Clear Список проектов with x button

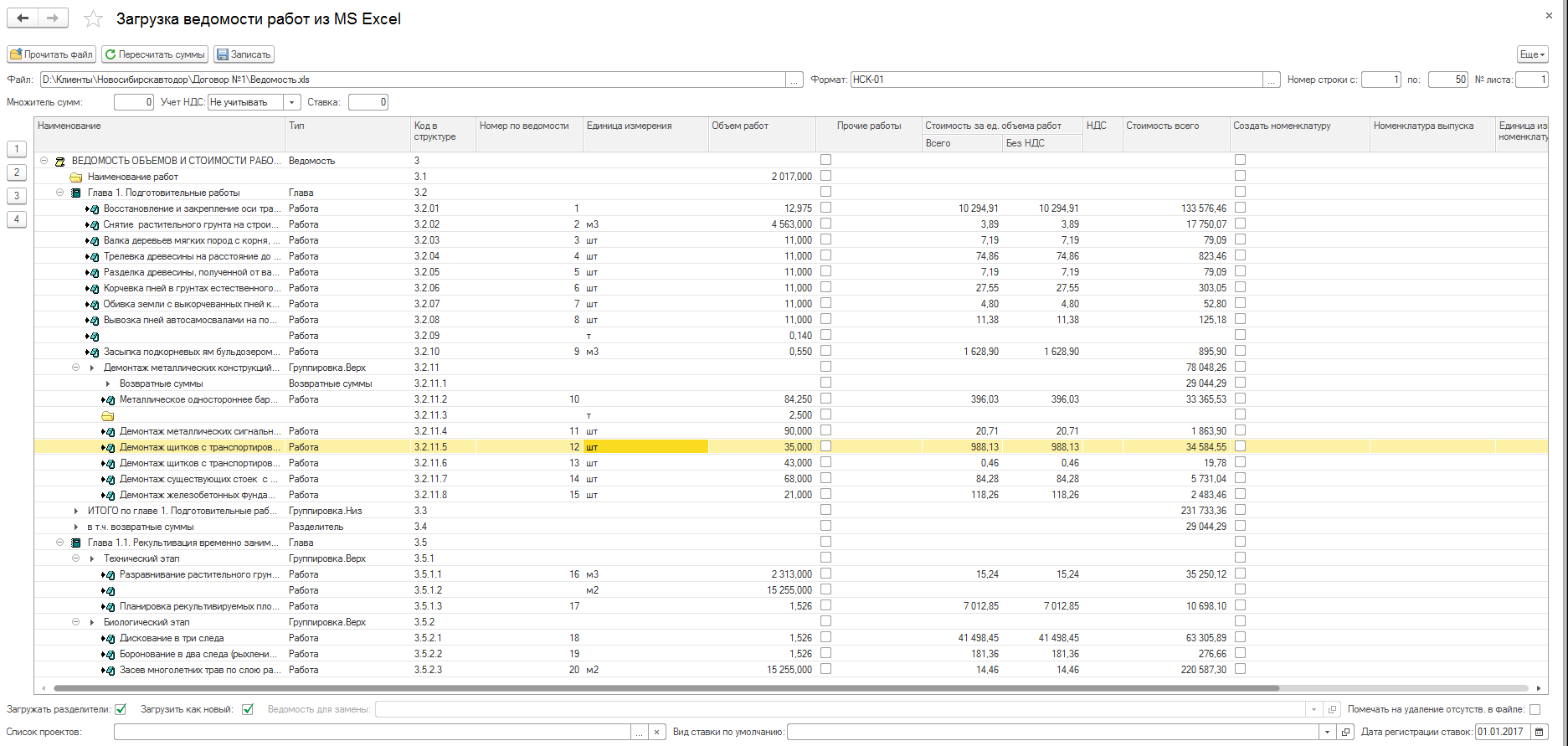point(657,732)
